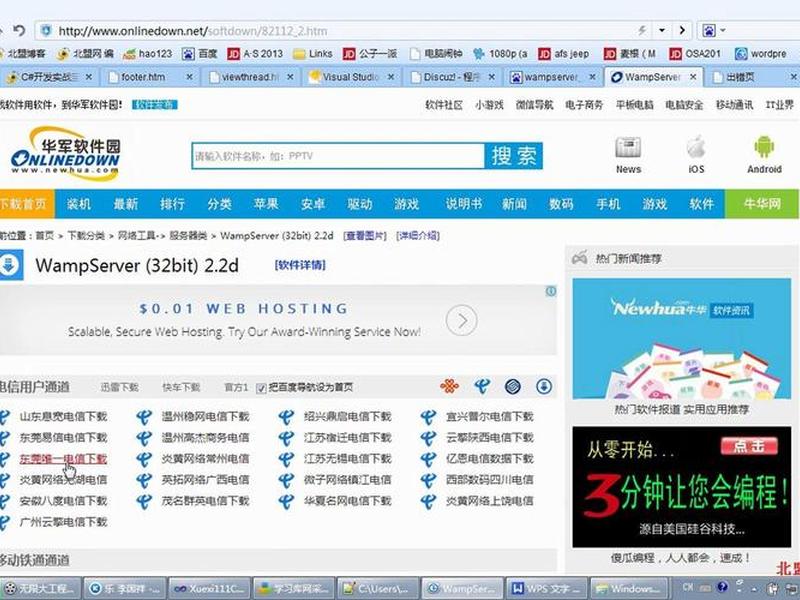This screenshot has width=800, height=600.
Task: Select the 苹果 navigation item
Action: click(266, 204)
